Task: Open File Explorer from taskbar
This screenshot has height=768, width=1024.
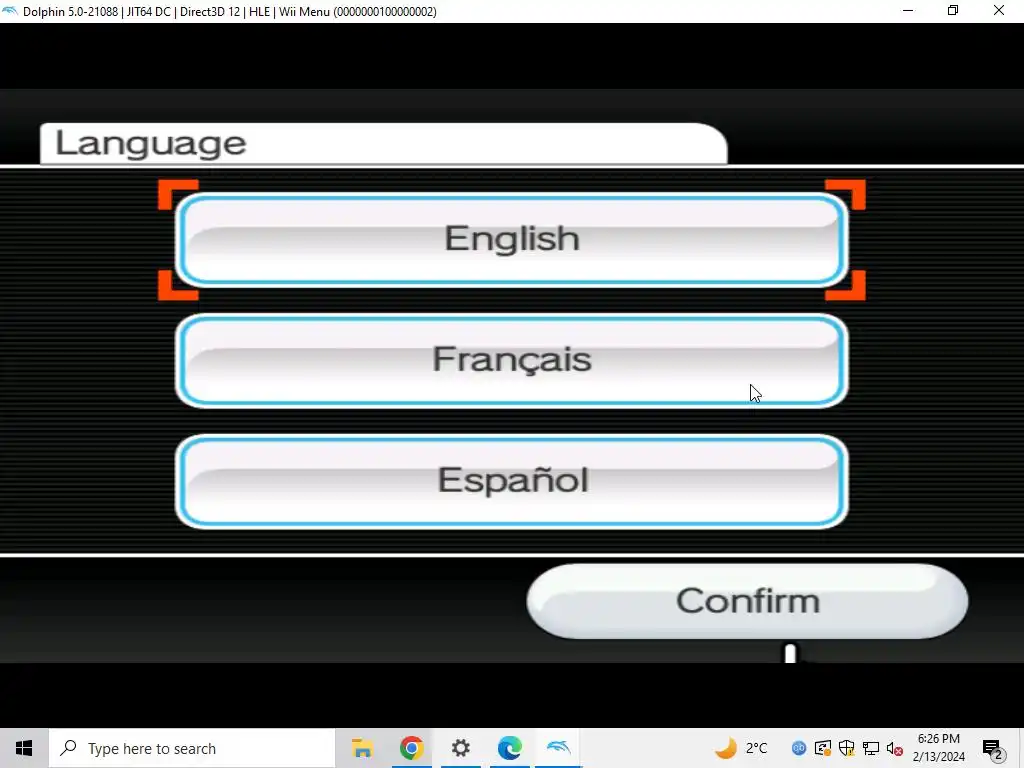Action: [x=362, y=748]
